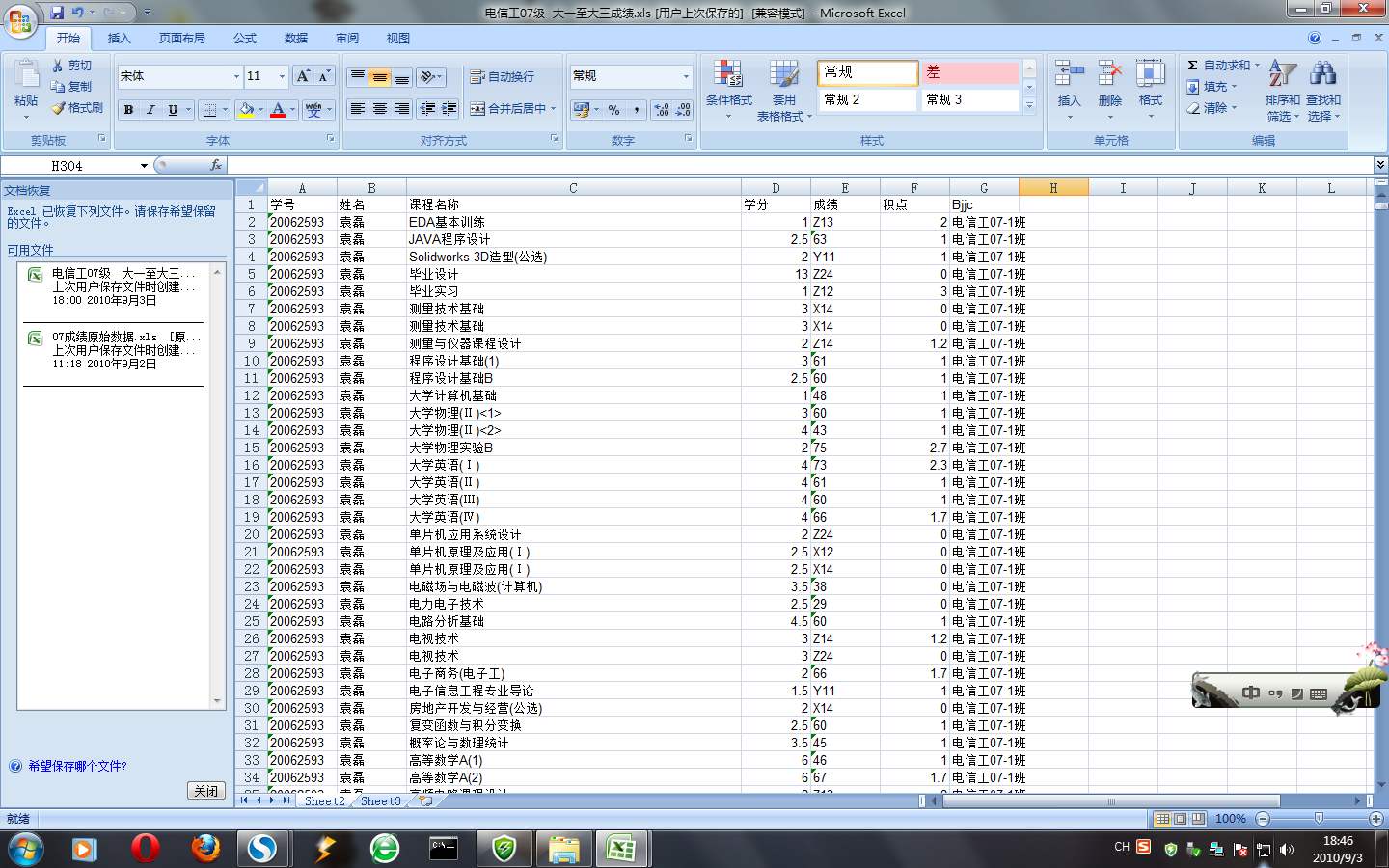The width and height of the screenshot is (1389, 868).
Task: Undo the last action in Quick Access
Action: pos(77,13)
